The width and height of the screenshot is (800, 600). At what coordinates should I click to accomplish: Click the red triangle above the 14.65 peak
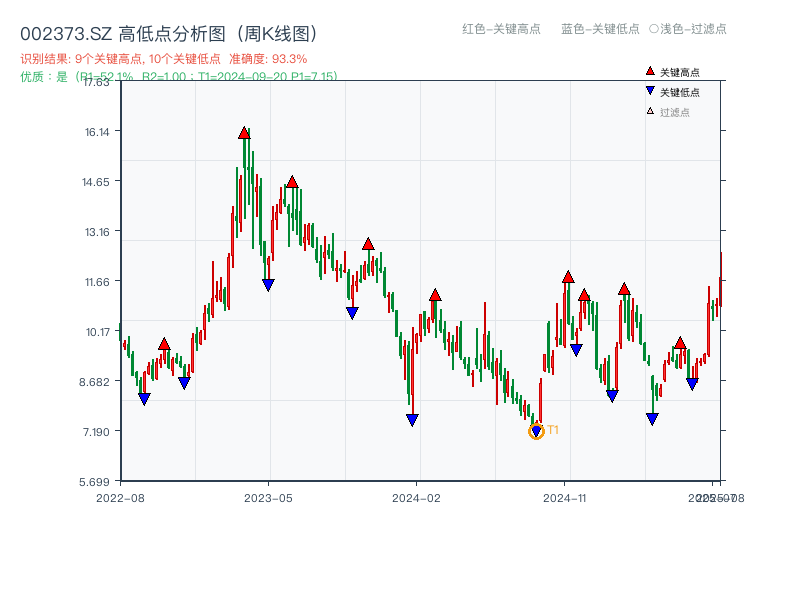click(x=291, y=183)
